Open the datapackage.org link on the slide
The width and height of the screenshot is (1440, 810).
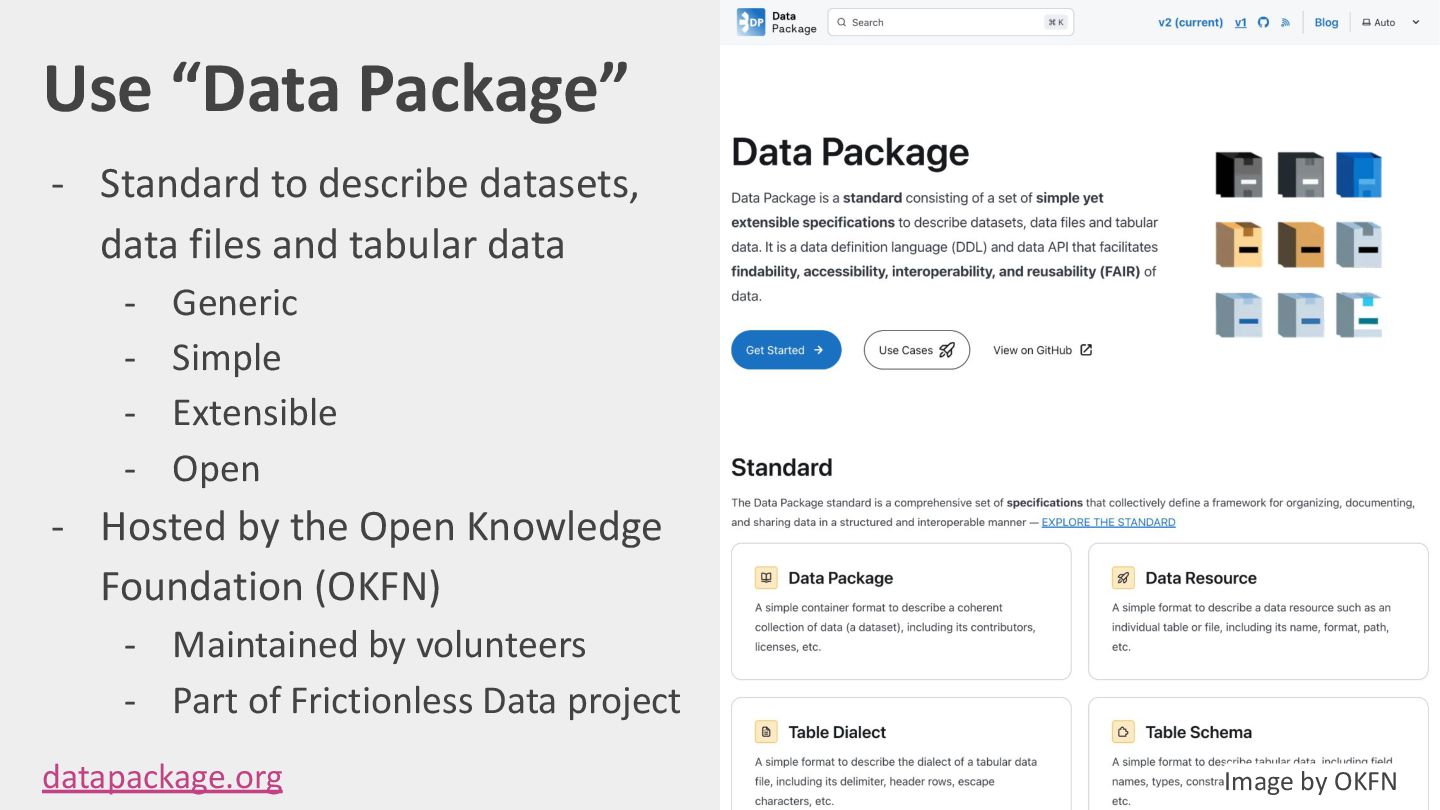coord(162,776)
